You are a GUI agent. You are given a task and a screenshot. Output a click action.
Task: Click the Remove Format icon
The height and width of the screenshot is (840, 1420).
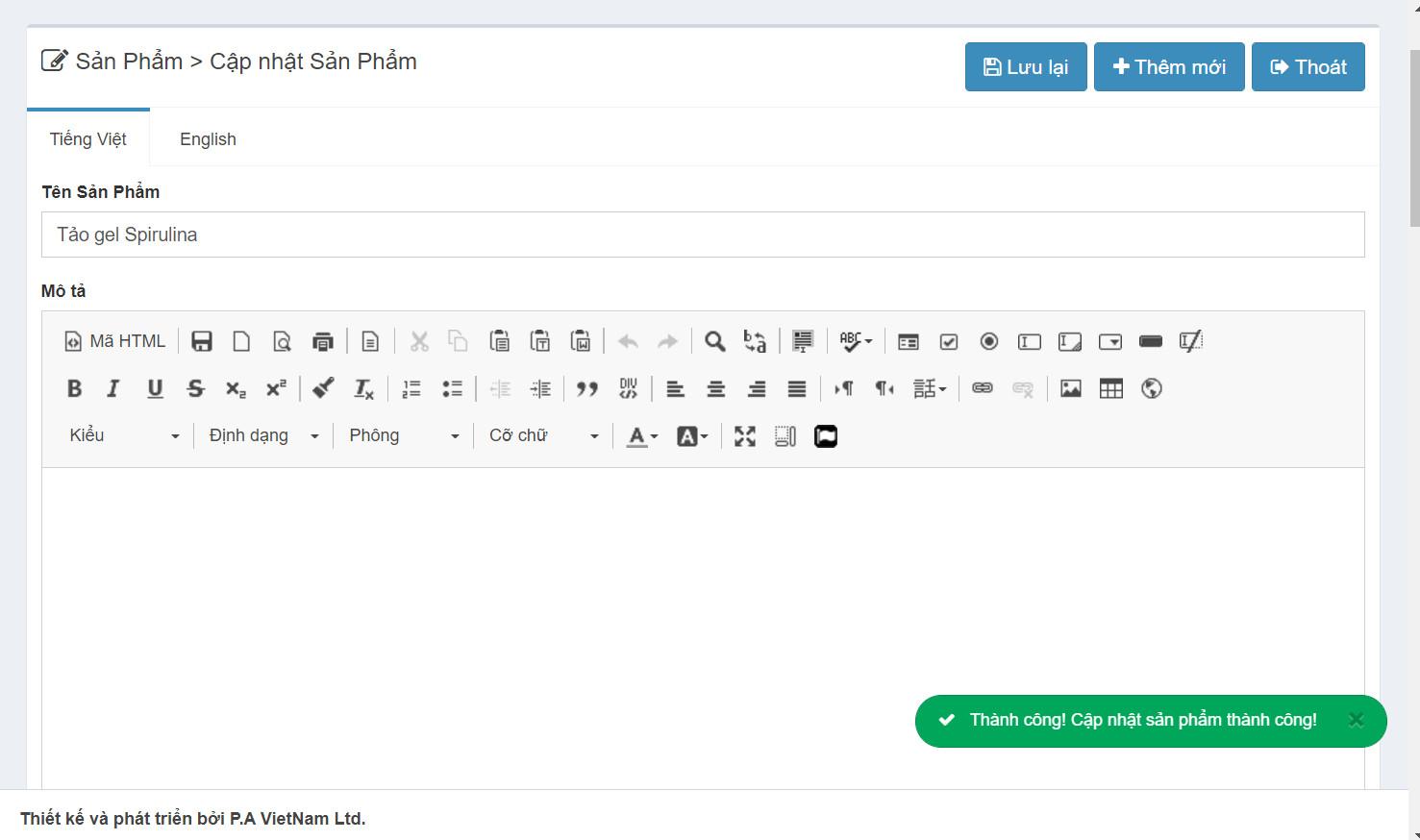point(363,388)
